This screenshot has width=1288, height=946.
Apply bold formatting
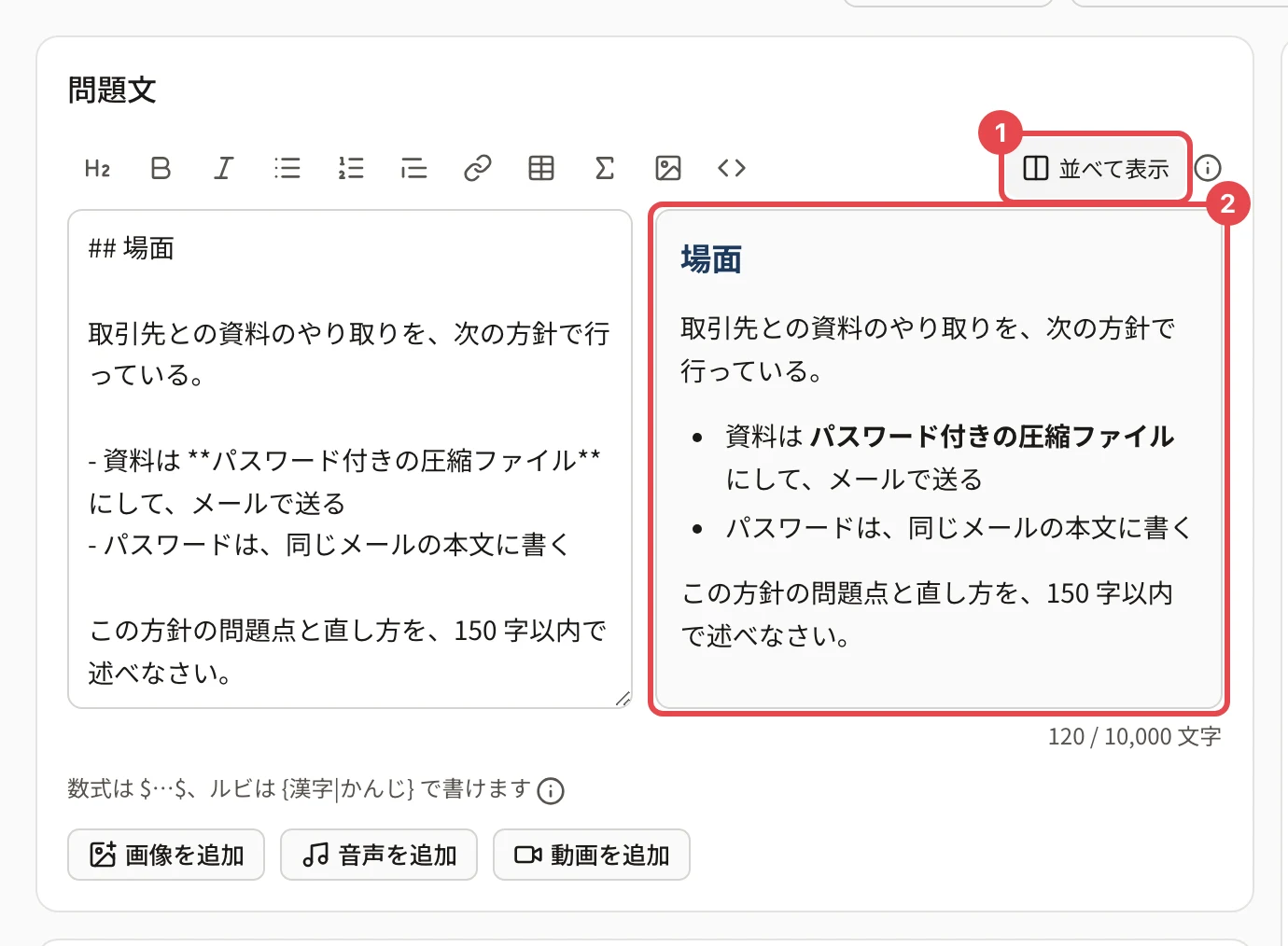pos(161,168)
